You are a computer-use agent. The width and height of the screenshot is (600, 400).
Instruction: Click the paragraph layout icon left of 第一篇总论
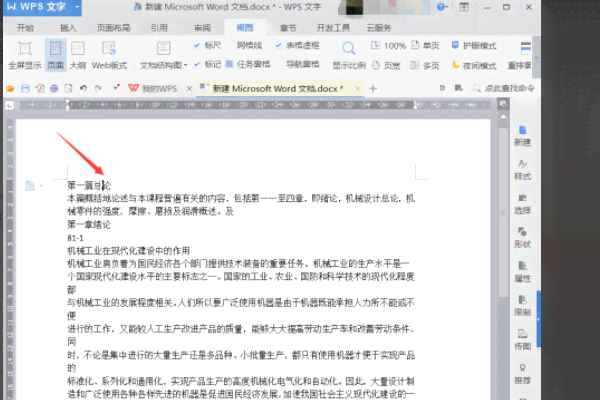coord(29,186)
